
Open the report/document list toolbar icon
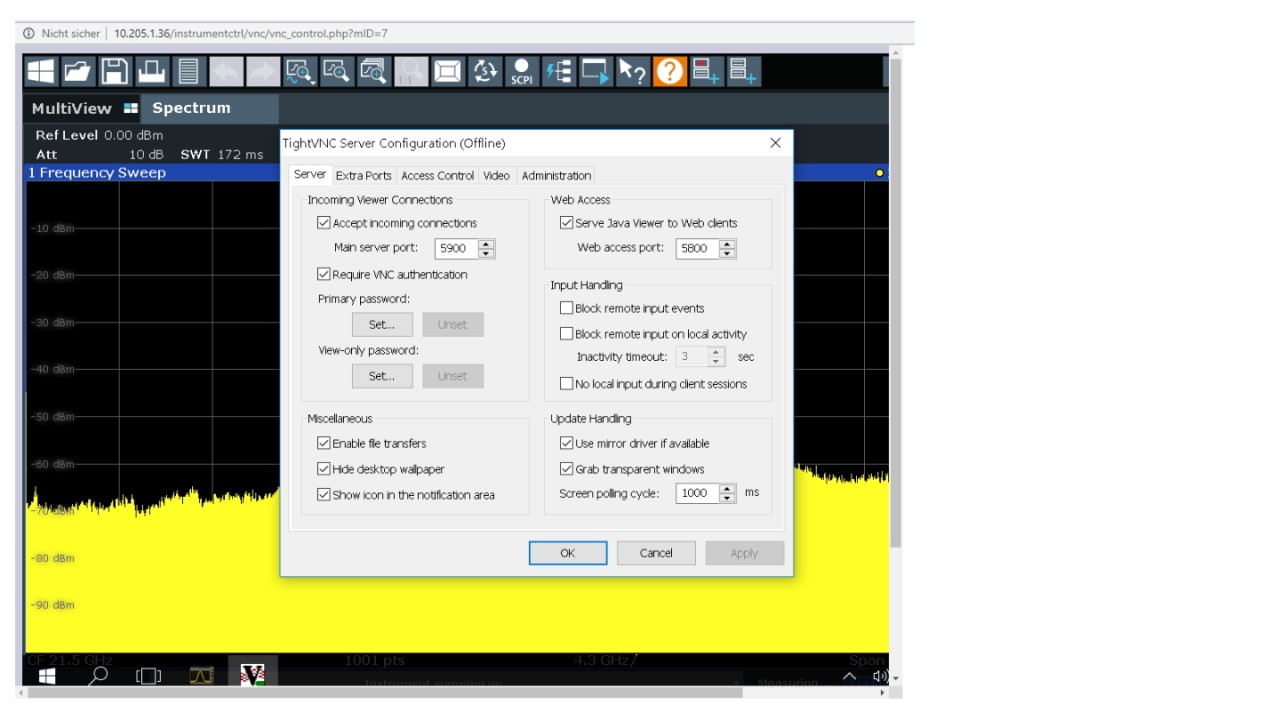point(189,71)
